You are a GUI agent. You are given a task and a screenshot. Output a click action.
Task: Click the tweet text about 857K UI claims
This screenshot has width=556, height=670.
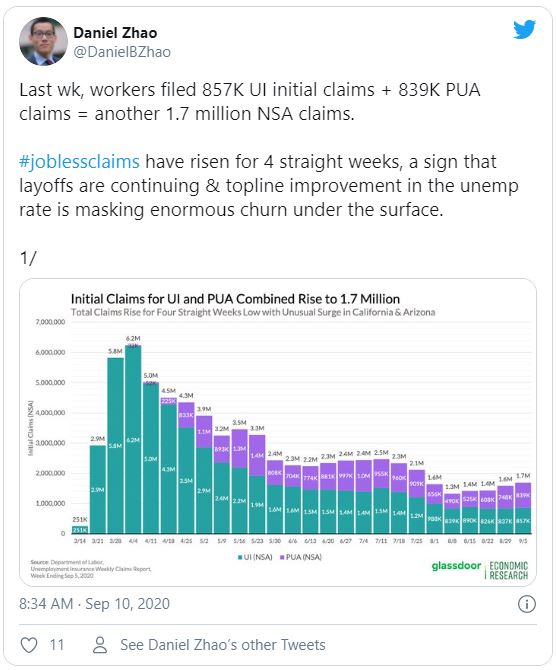[250, 102]
